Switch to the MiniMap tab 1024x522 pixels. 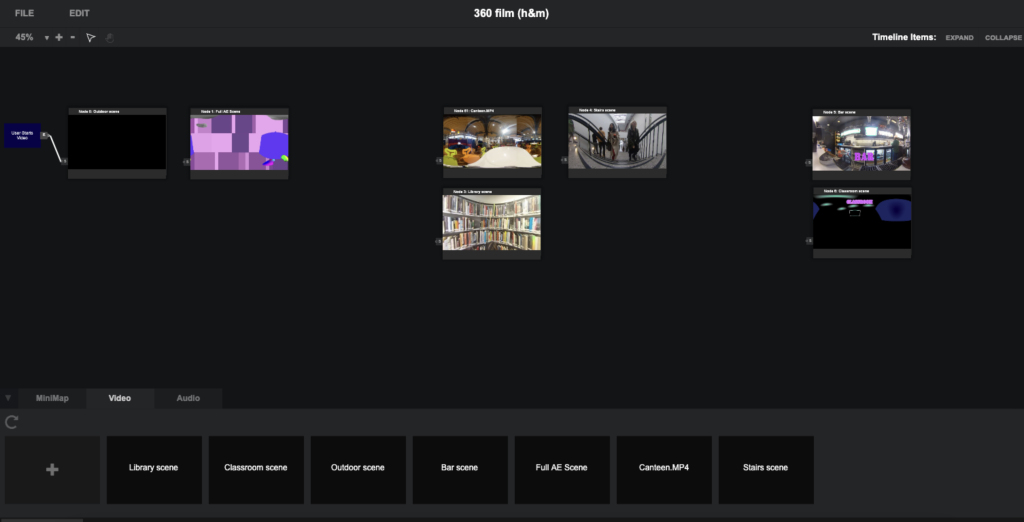(x=52, y=398)
